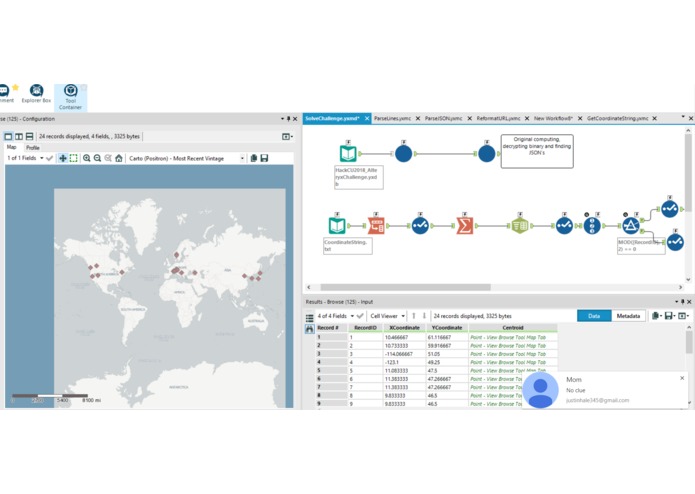Toggle favorite star on Comment tool

[16, 87]
